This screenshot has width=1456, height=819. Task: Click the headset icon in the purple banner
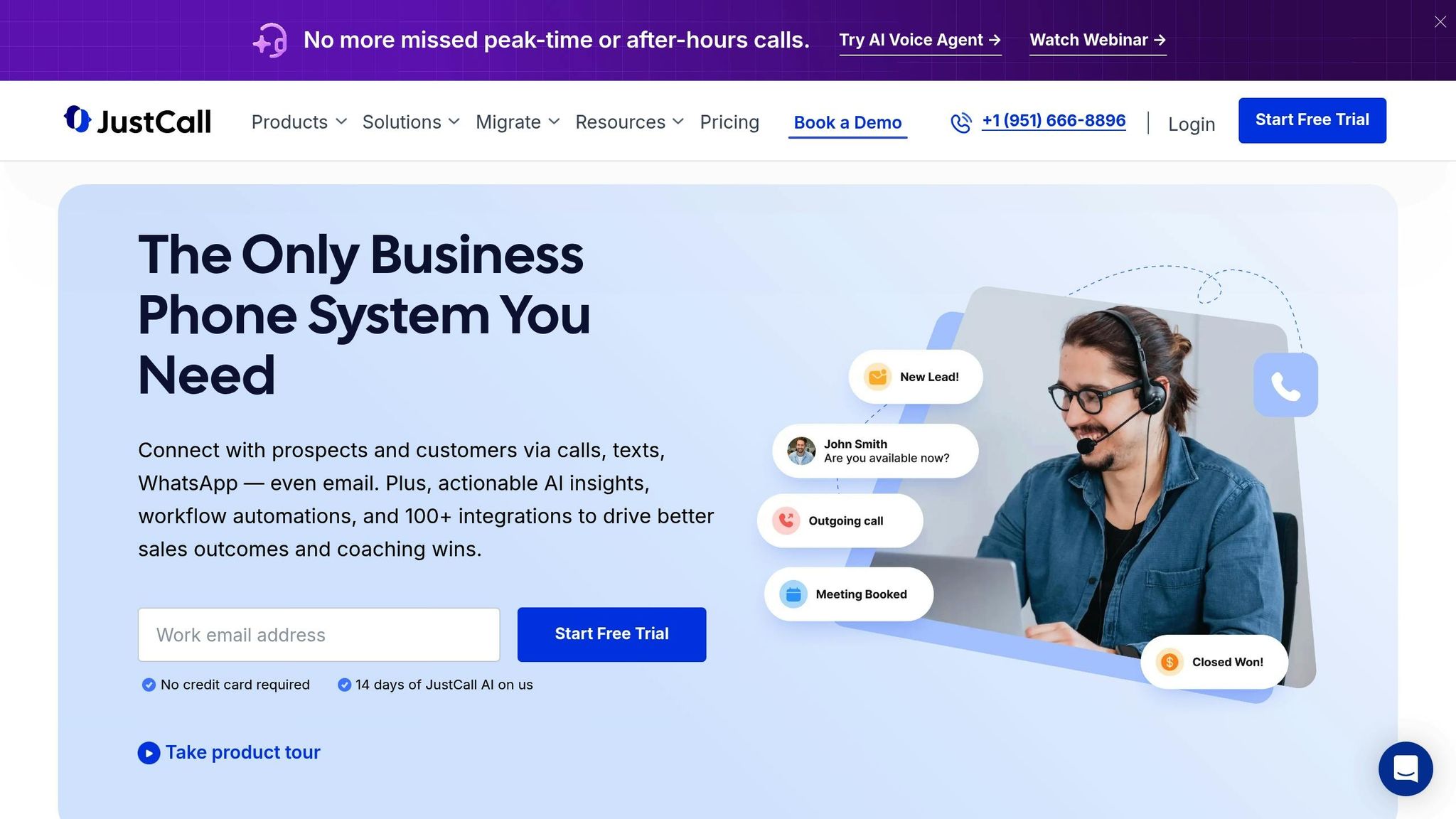(x=270, y=40)
